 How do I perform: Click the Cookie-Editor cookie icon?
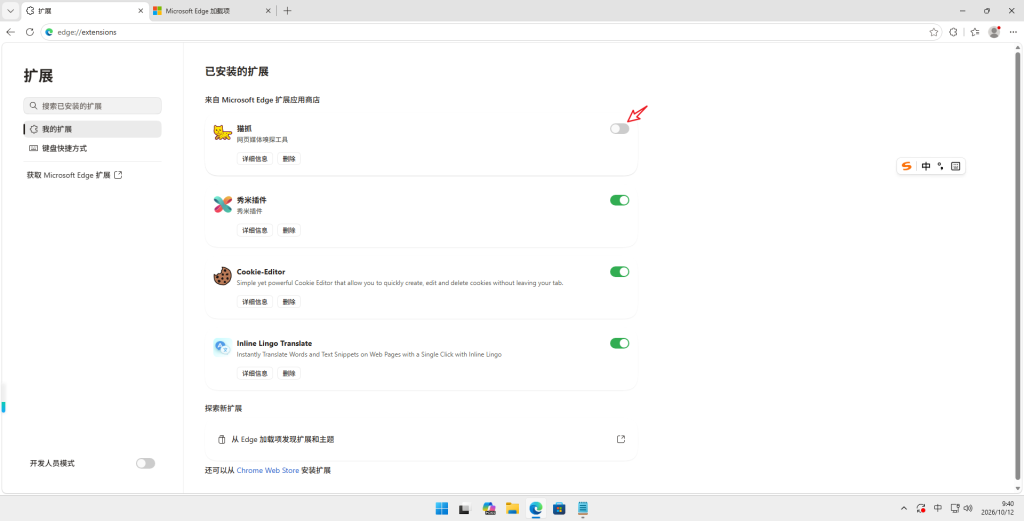(222, 276)
